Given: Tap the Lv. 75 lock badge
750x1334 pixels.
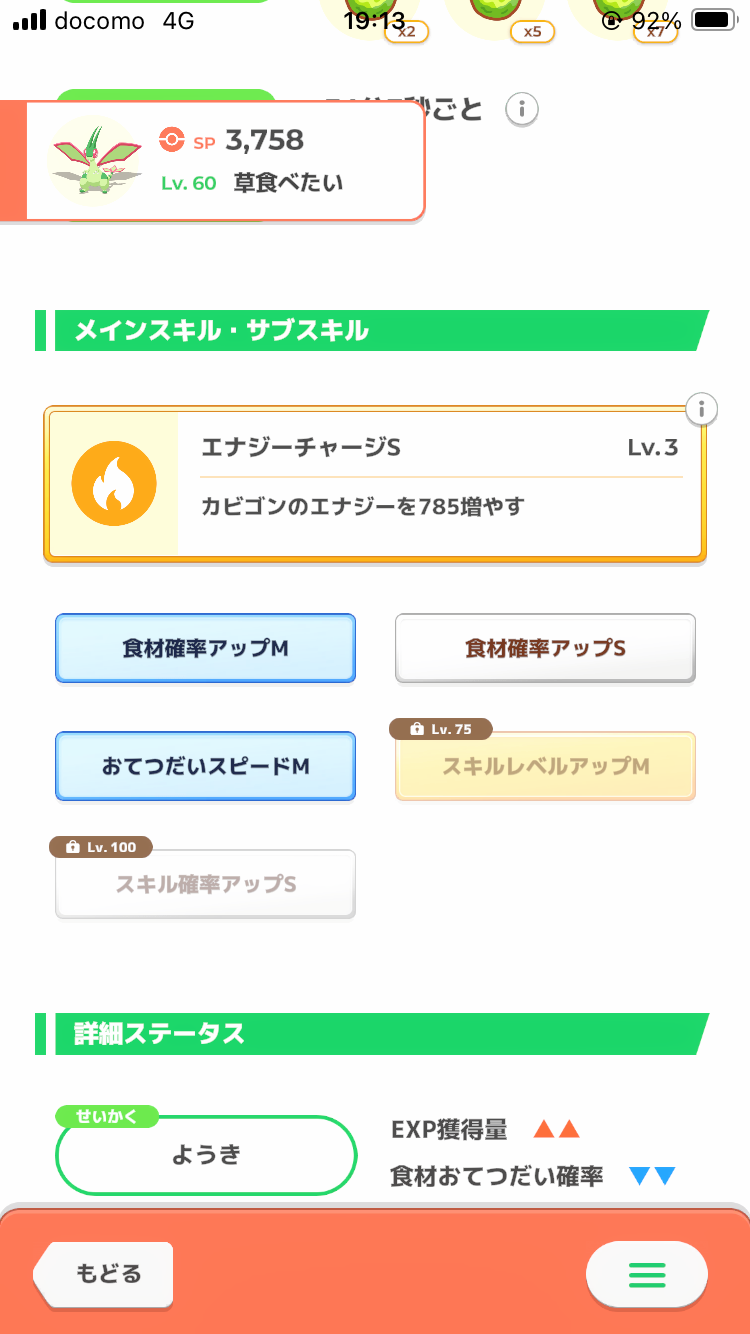Looking at the screenshot, I should click(x=441, y=729).
